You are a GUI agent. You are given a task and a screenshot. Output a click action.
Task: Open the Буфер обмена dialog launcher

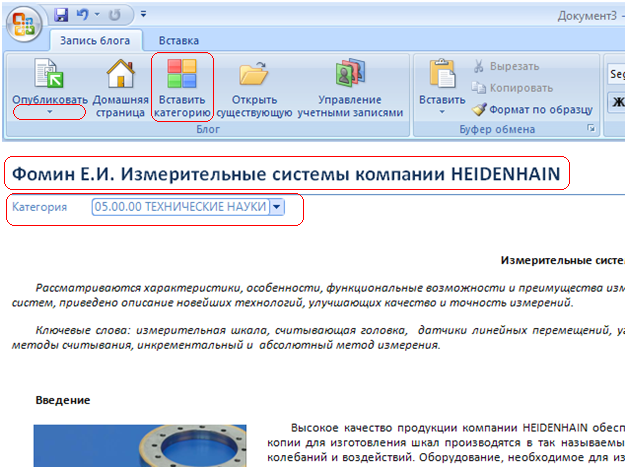[591, 128]
